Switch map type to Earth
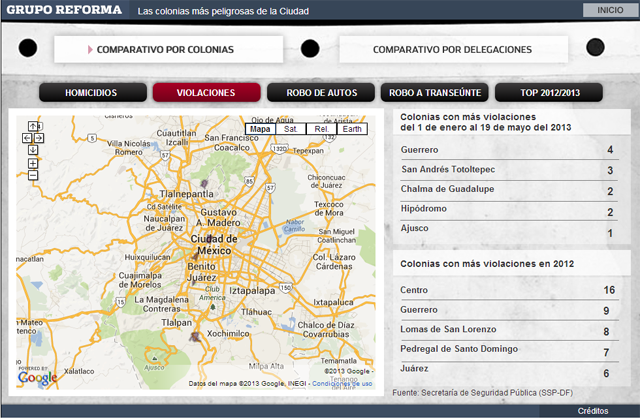 coord(352,128)
